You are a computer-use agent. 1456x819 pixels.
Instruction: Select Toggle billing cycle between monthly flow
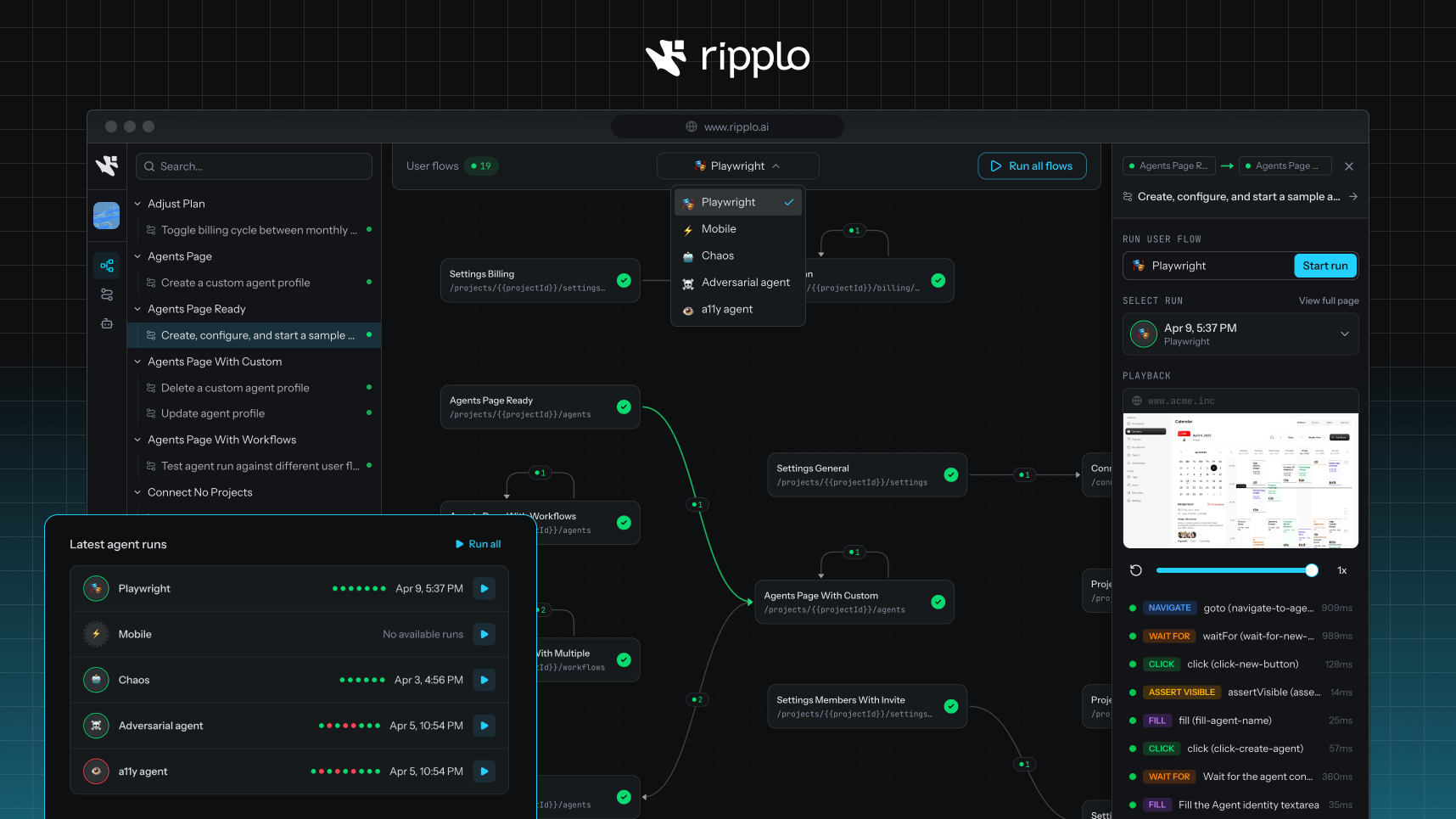[x=259, y=230]
